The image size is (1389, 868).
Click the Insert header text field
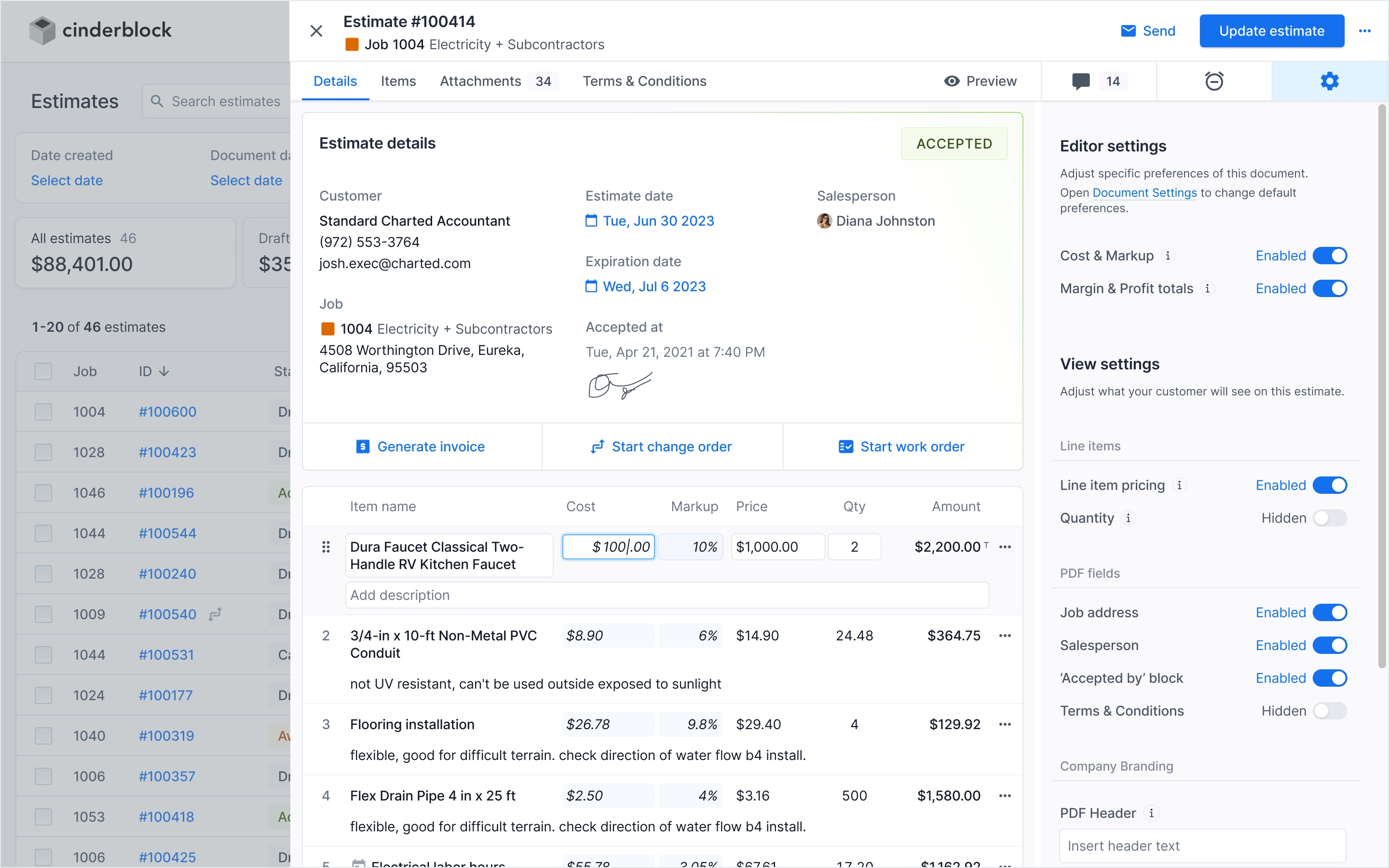coord(1202,846)
